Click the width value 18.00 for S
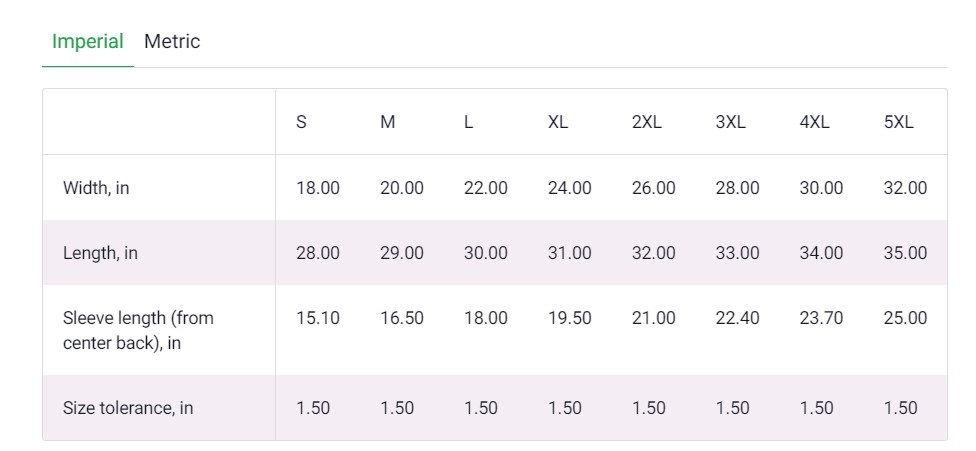The image size is (976, 451). coord(318,188)
